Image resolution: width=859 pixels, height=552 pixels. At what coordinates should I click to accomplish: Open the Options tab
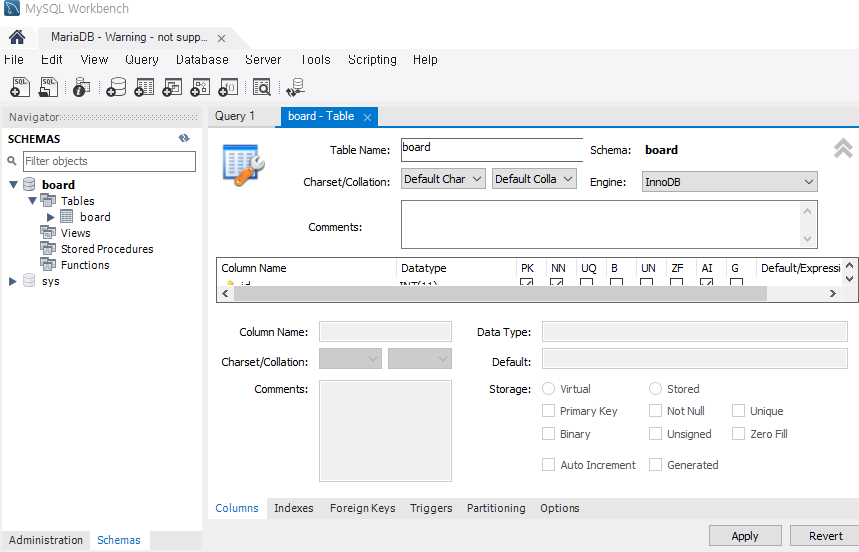(x=559, y=508)
